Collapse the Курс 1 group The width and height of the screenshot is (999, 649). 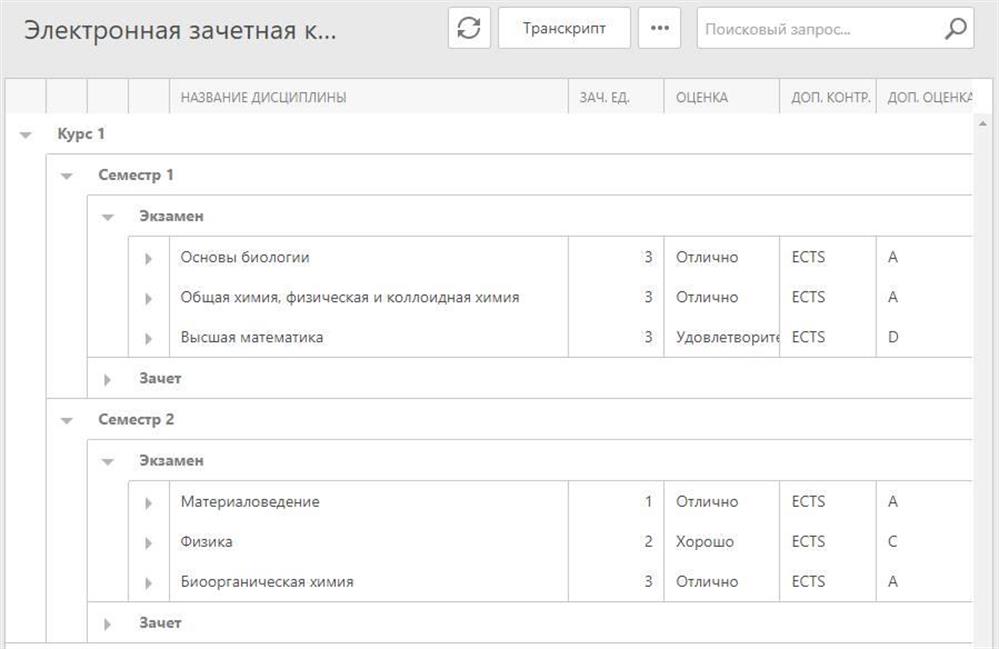coord(25,135)
